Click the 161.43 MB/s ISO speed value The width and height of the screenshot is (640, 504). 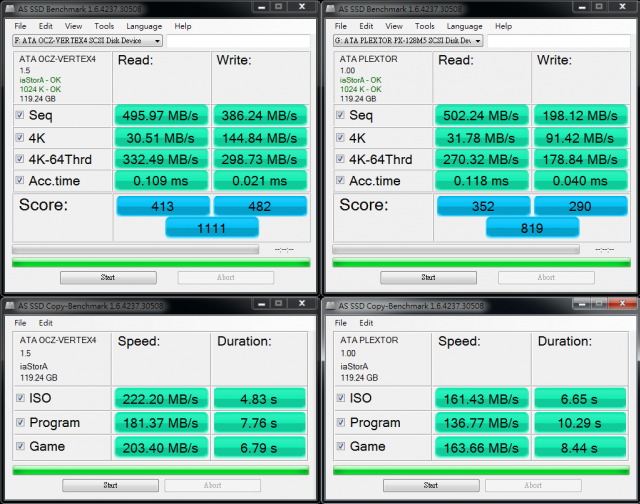(x=482, y=398)
